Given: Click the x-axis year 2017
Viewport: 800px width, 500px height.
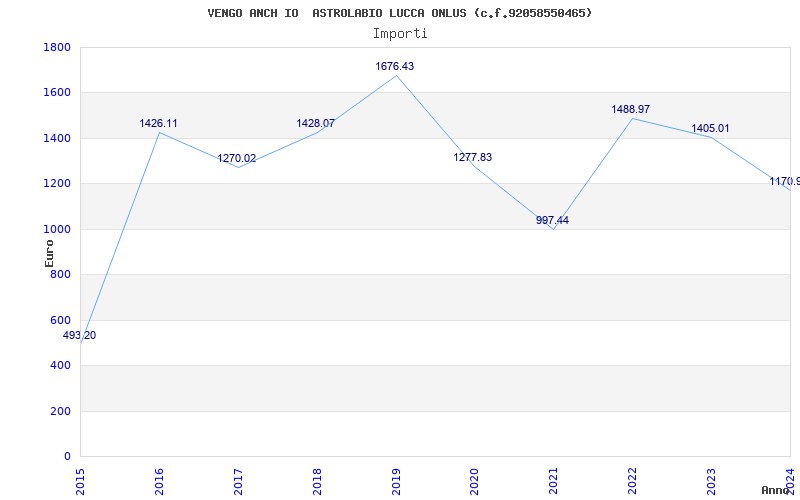Looking at the screenshot, I should (238, 482).
